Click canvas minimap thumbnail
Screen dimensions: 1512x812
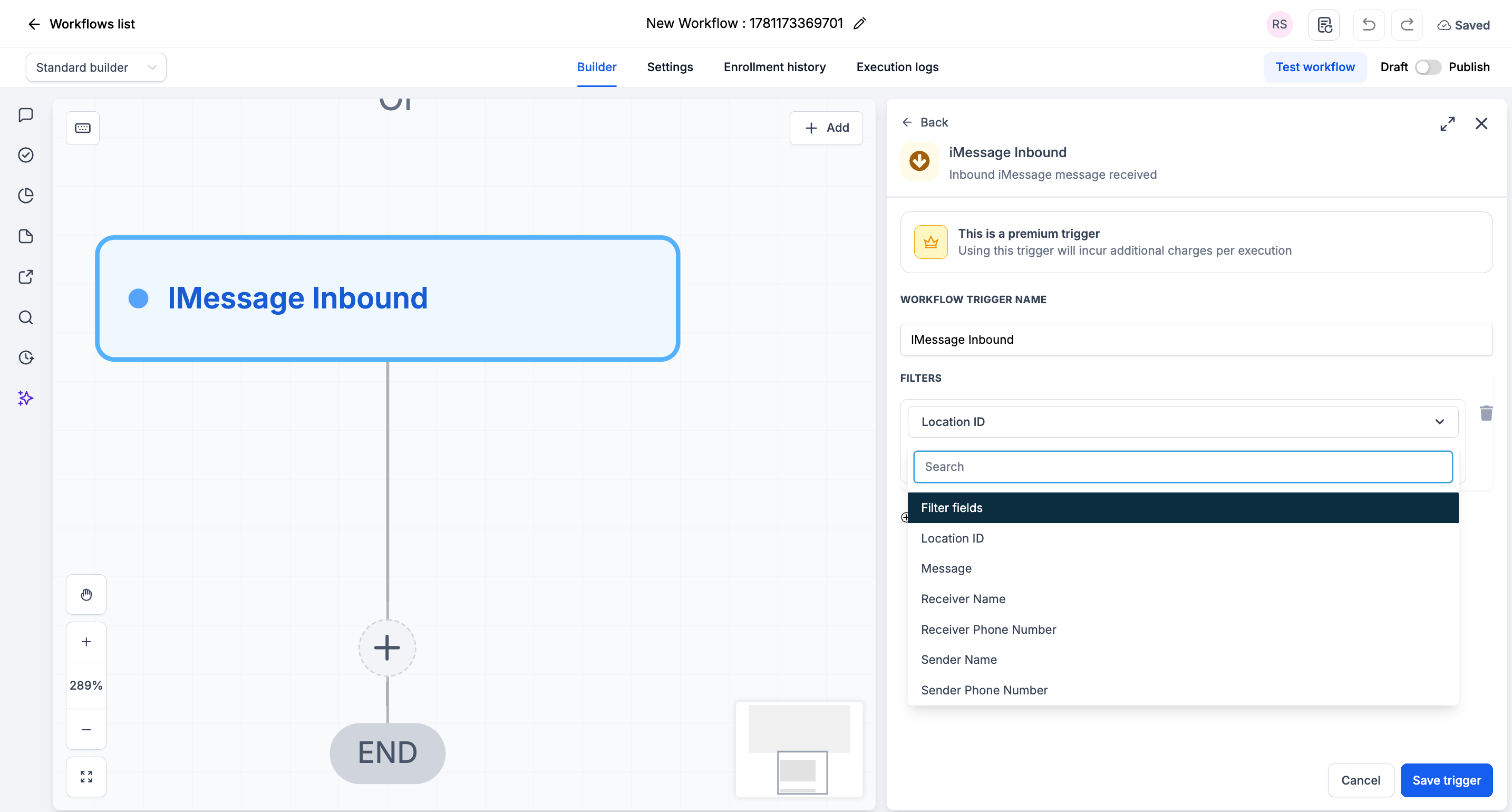799,749
